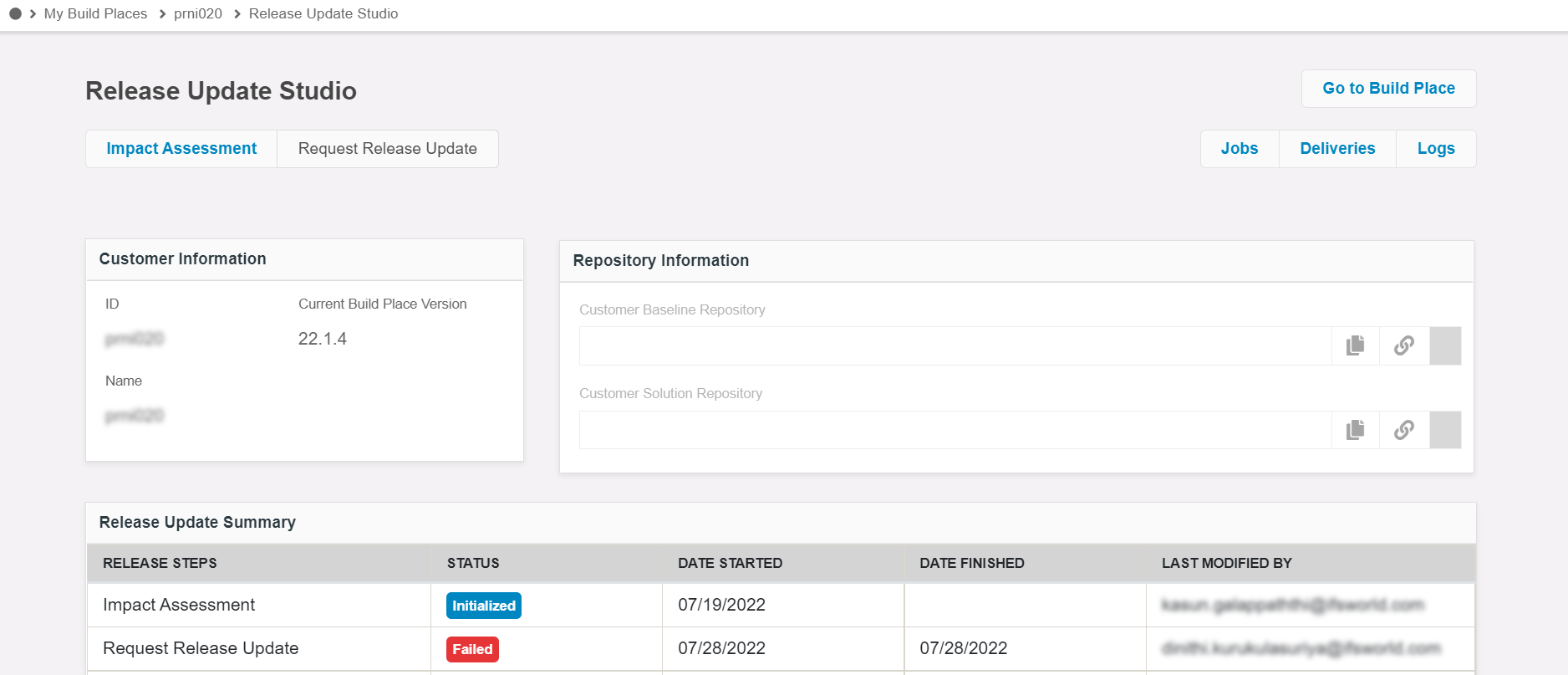
Task: Focus the Customer Baseline Repository field
Action: pos(955,345)
